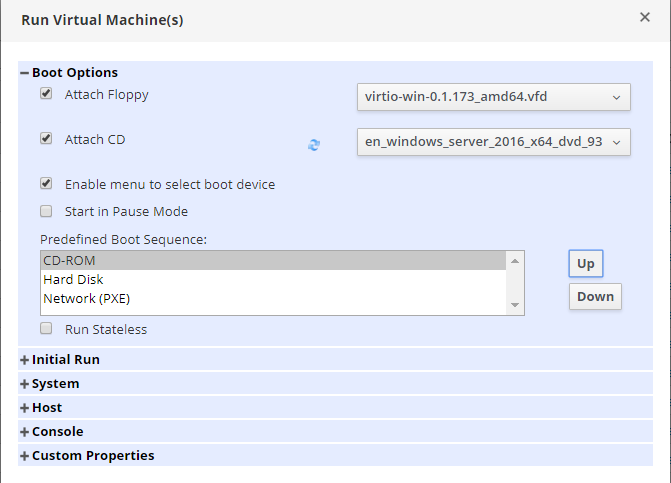This screenshot has width=671, height=483.
Task: Open the floppy image virtio-win dropdown
Action: pyautogui.click(x=493, y=97)
